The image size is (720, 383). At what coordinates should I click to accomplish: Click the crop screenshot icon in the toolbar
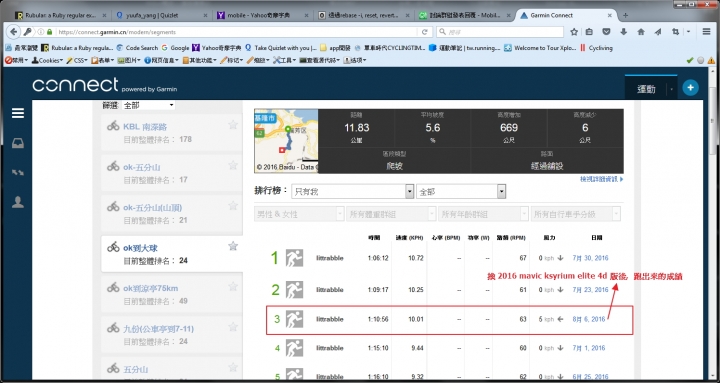pos(675,32)
